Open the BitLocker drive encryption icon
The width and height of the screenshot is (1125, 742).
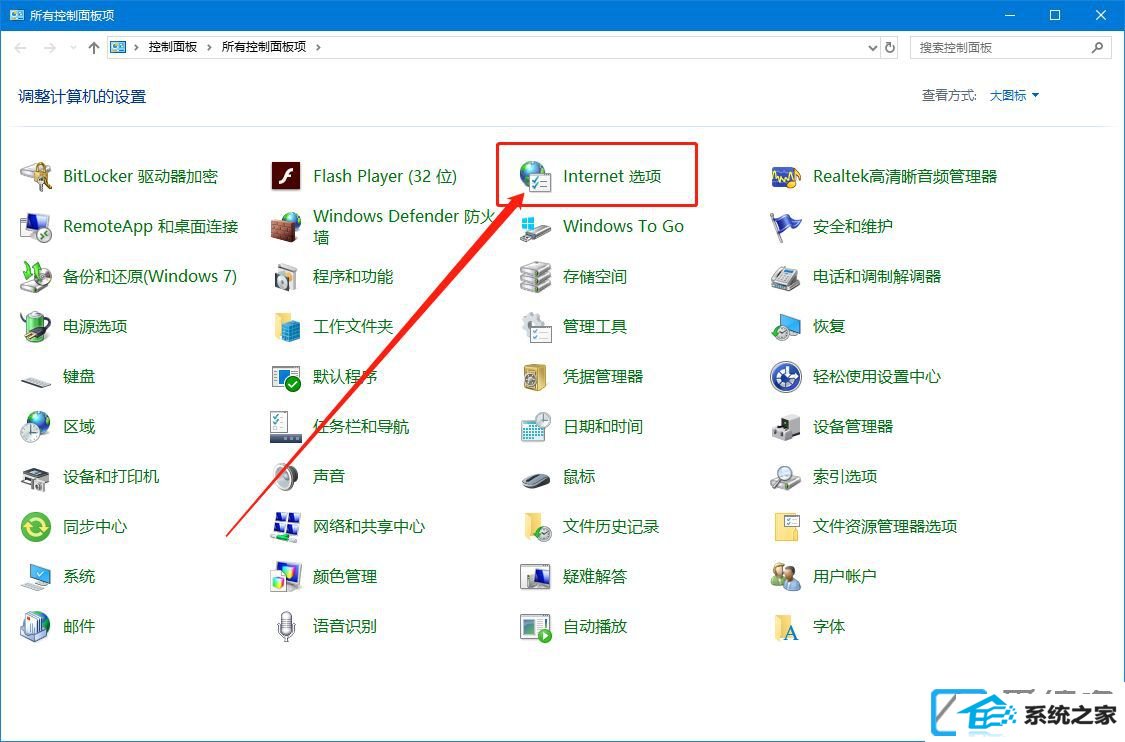pos(36,177)
